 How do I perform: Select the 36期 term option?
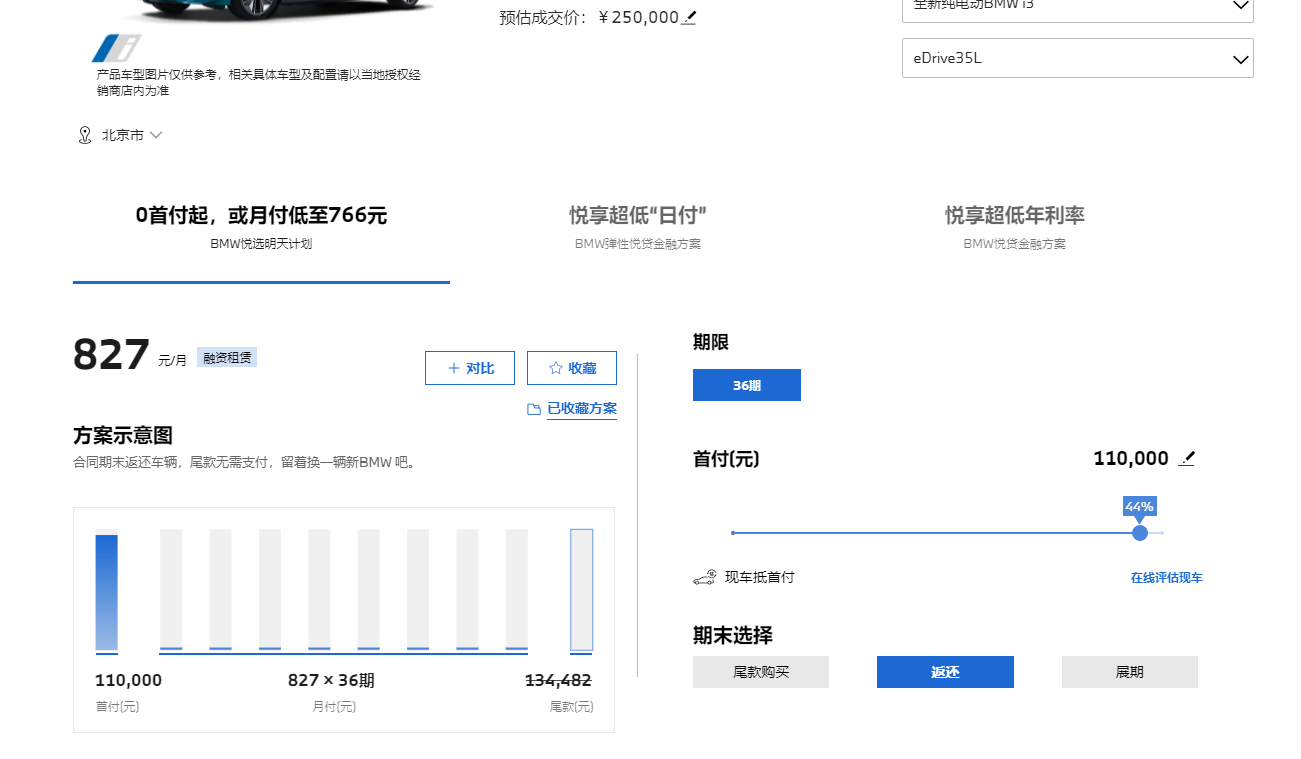point(747,385)
